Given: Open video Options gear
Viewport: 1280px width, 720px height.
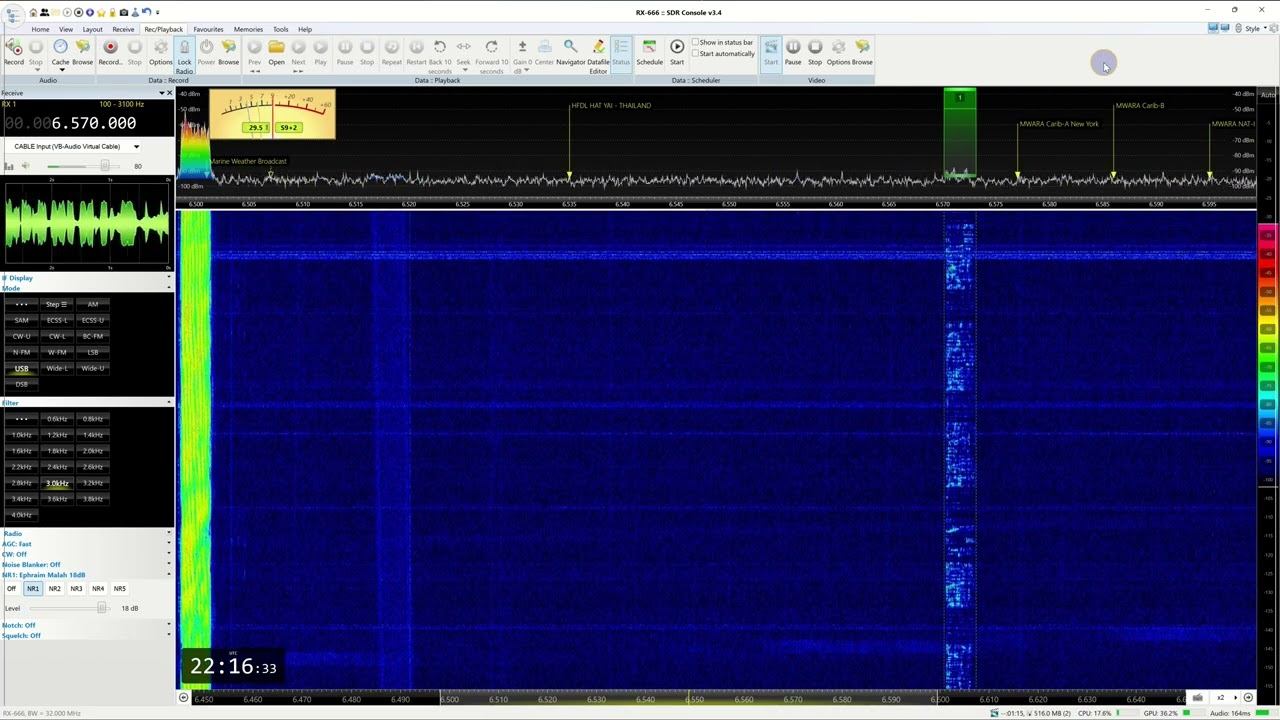Looking at the screenshot, I should click(x=838, y=52).
